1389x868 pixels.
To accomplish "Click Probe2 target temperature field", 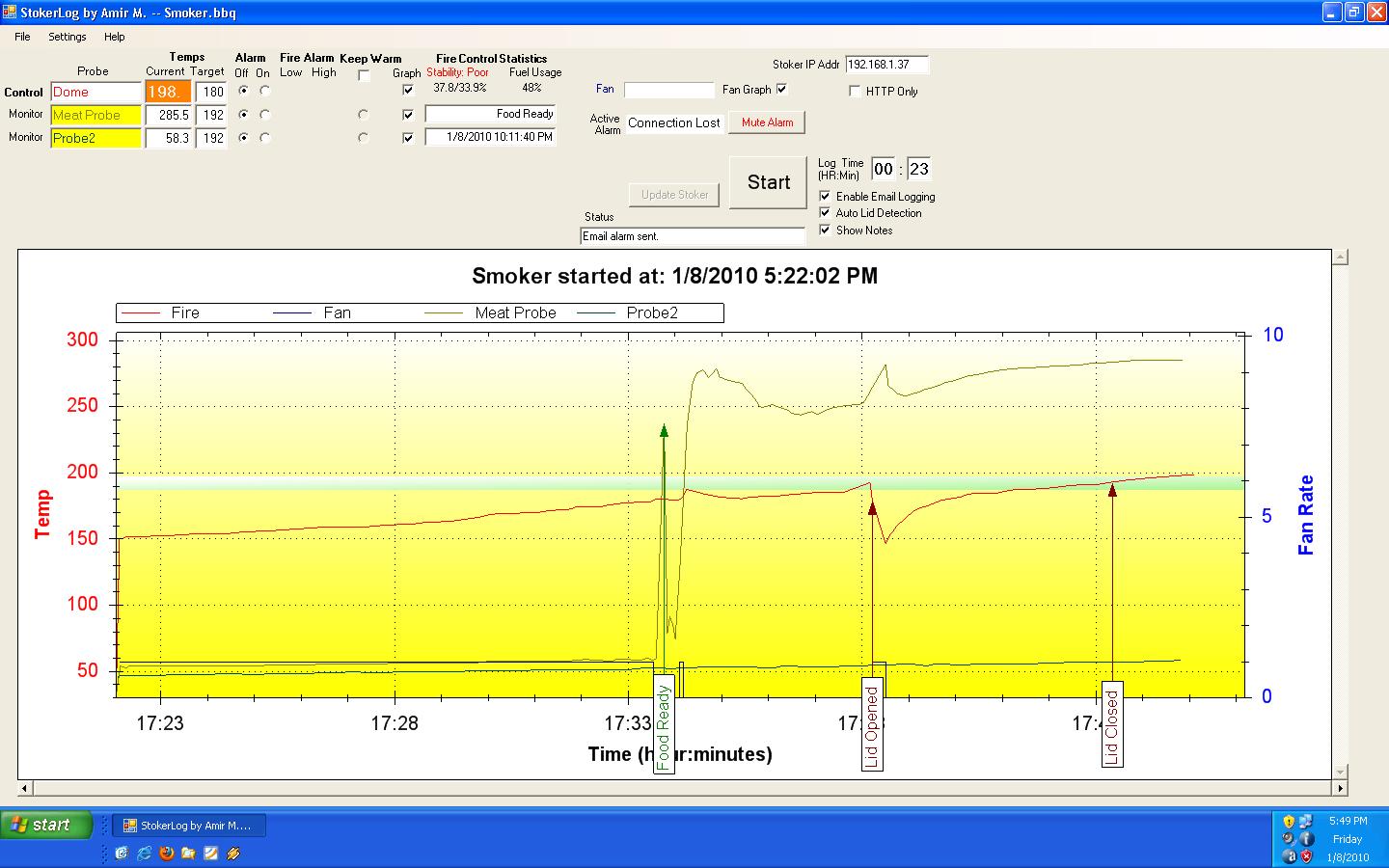I will pos(211,138).
